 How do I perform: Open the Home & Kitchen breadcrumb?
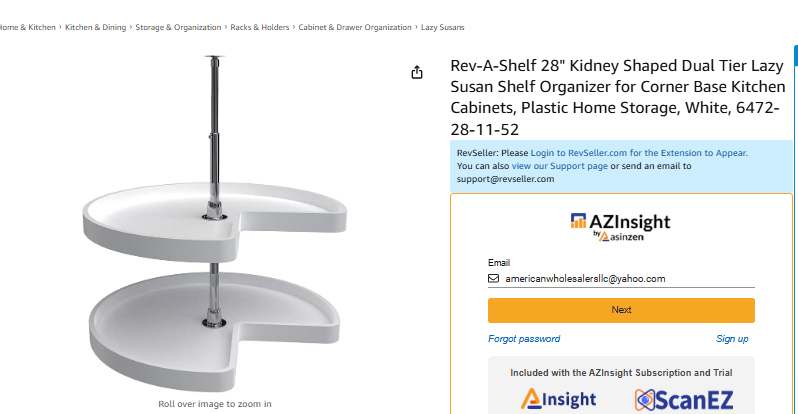tap(28, 27)
